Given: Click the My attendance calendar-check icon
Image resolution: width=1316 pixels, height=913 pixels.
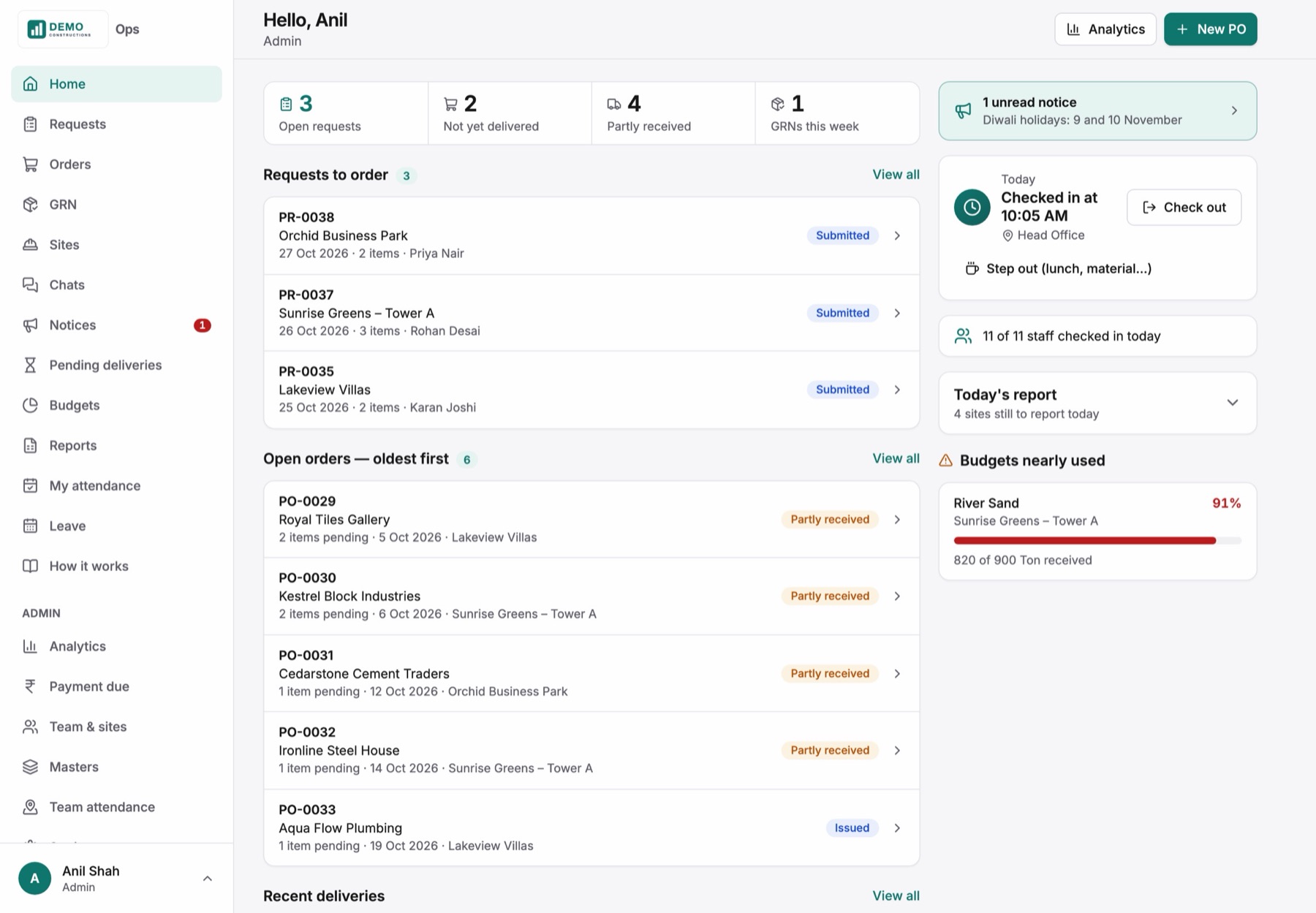Looking at the screenshot, I should [30, 486].
